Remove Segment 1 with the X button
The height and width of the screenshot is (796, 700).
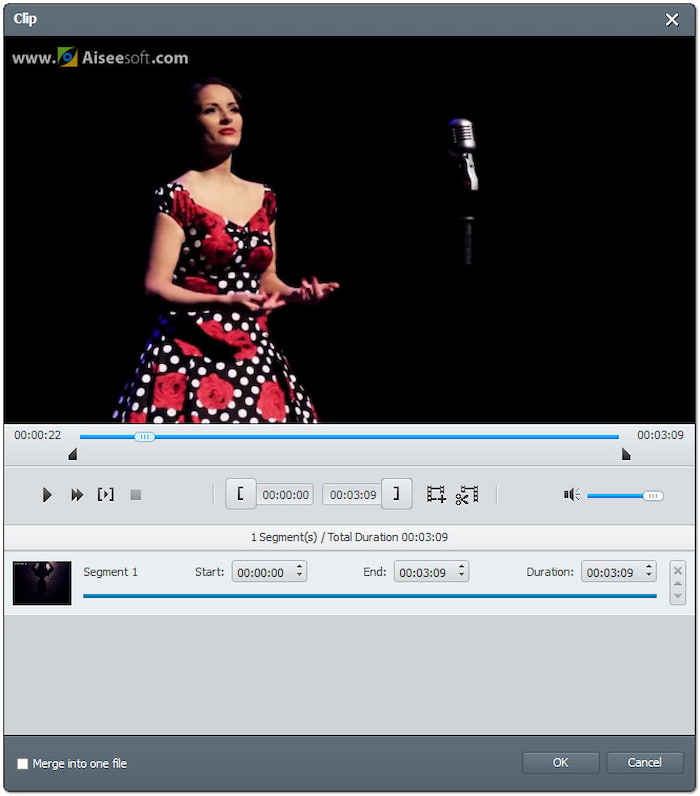[677, 570]
